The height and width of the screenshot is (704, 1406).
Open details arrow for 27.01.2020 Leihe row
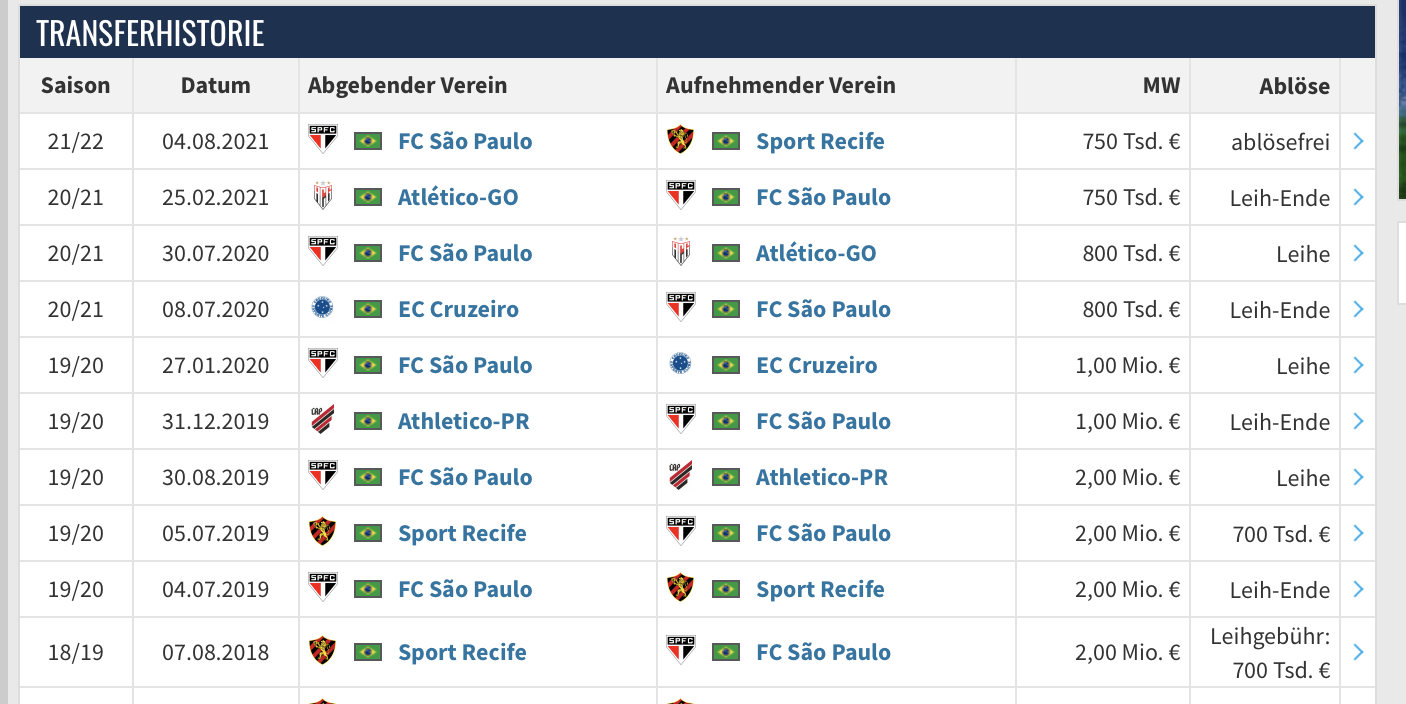[x=1358, y=365]
